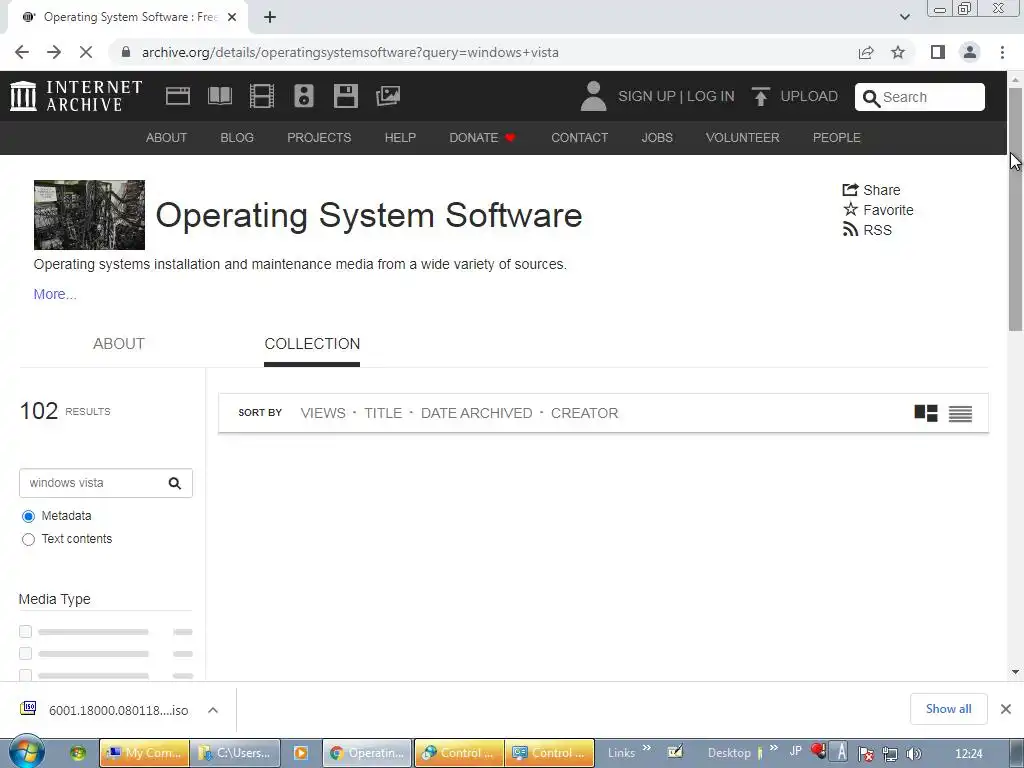This screenshot has width=1024, height=768.
Task: Stop loading the page
Action: pos(86,52)
